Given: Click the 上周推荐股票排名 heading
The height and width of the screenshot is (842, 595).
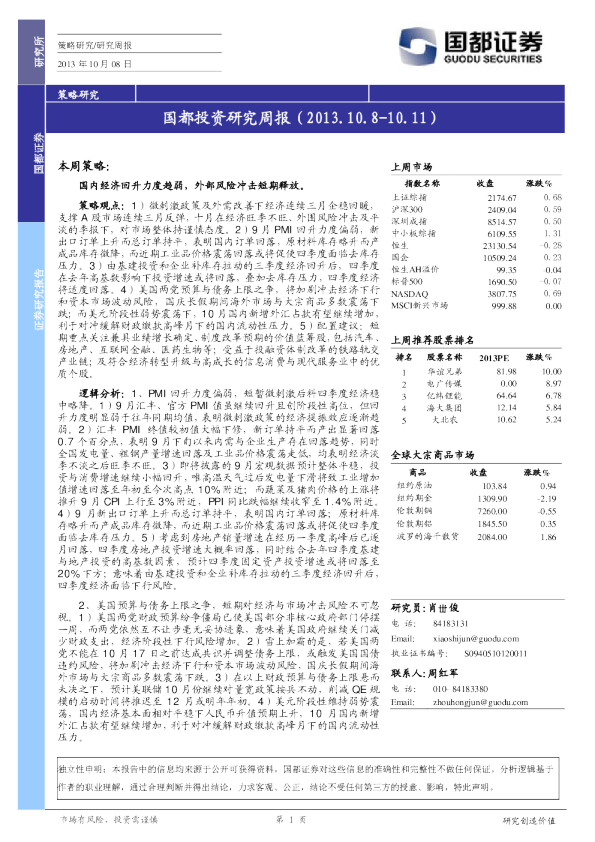Looking at the screenshot, I should [x=432, y=340].
